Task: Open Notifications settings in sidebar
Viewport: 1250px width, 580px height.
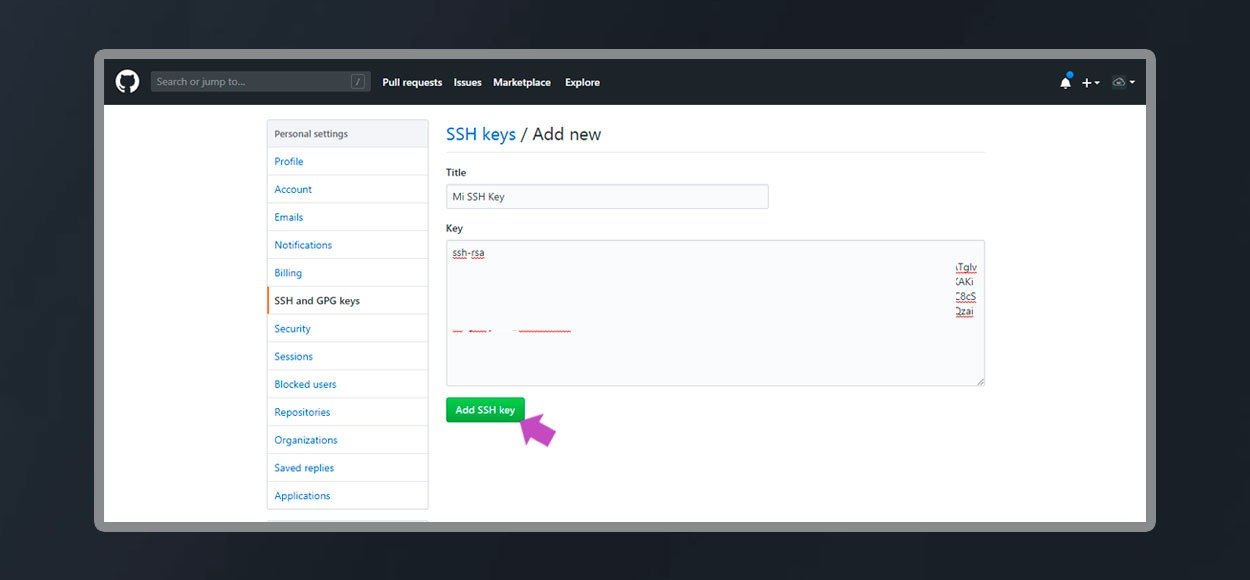Action: 347,245
